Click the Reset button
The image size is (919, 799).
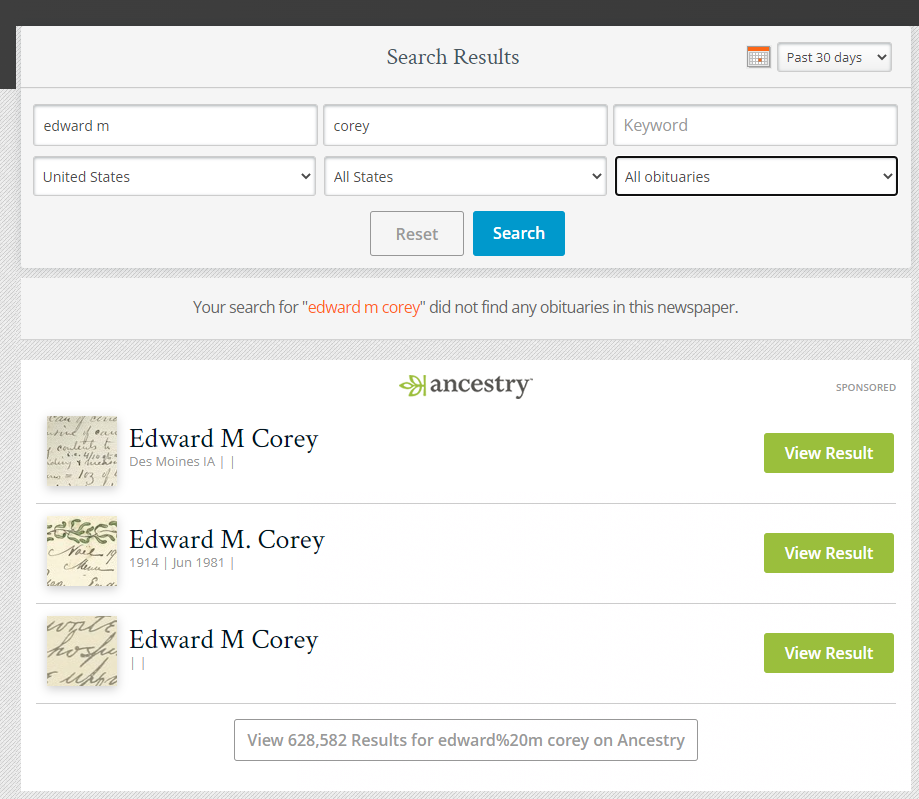[417, 234]
